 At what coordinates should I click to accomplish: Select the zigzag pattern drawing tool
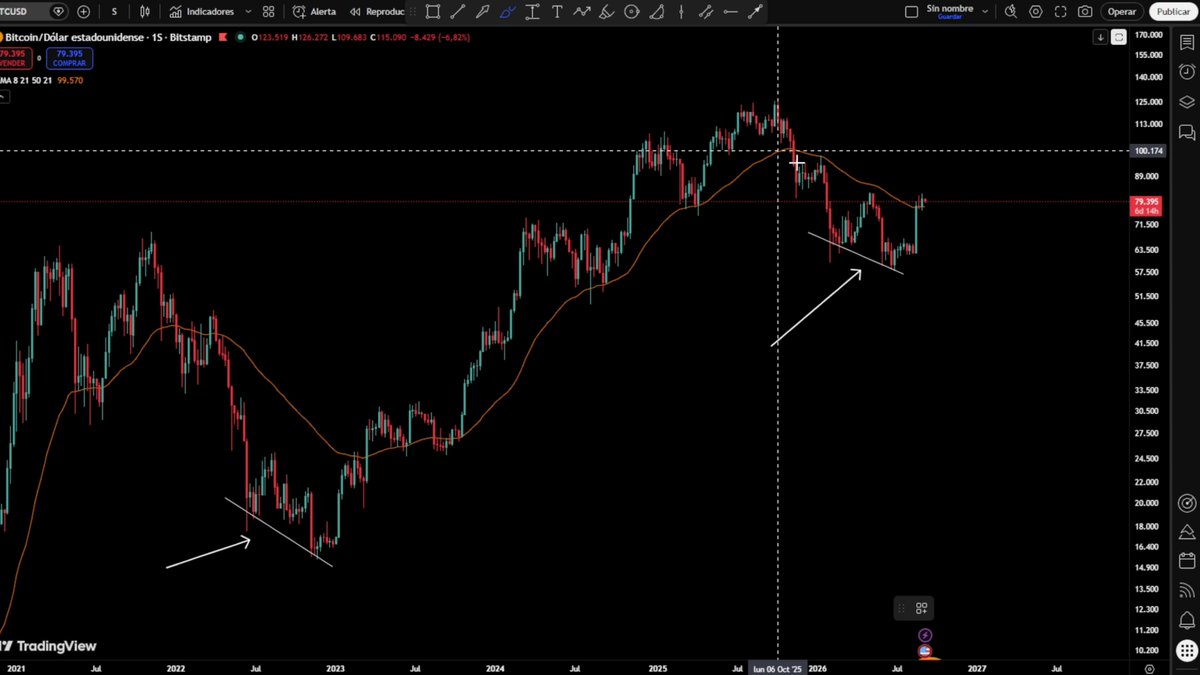[x=582, y=12]
